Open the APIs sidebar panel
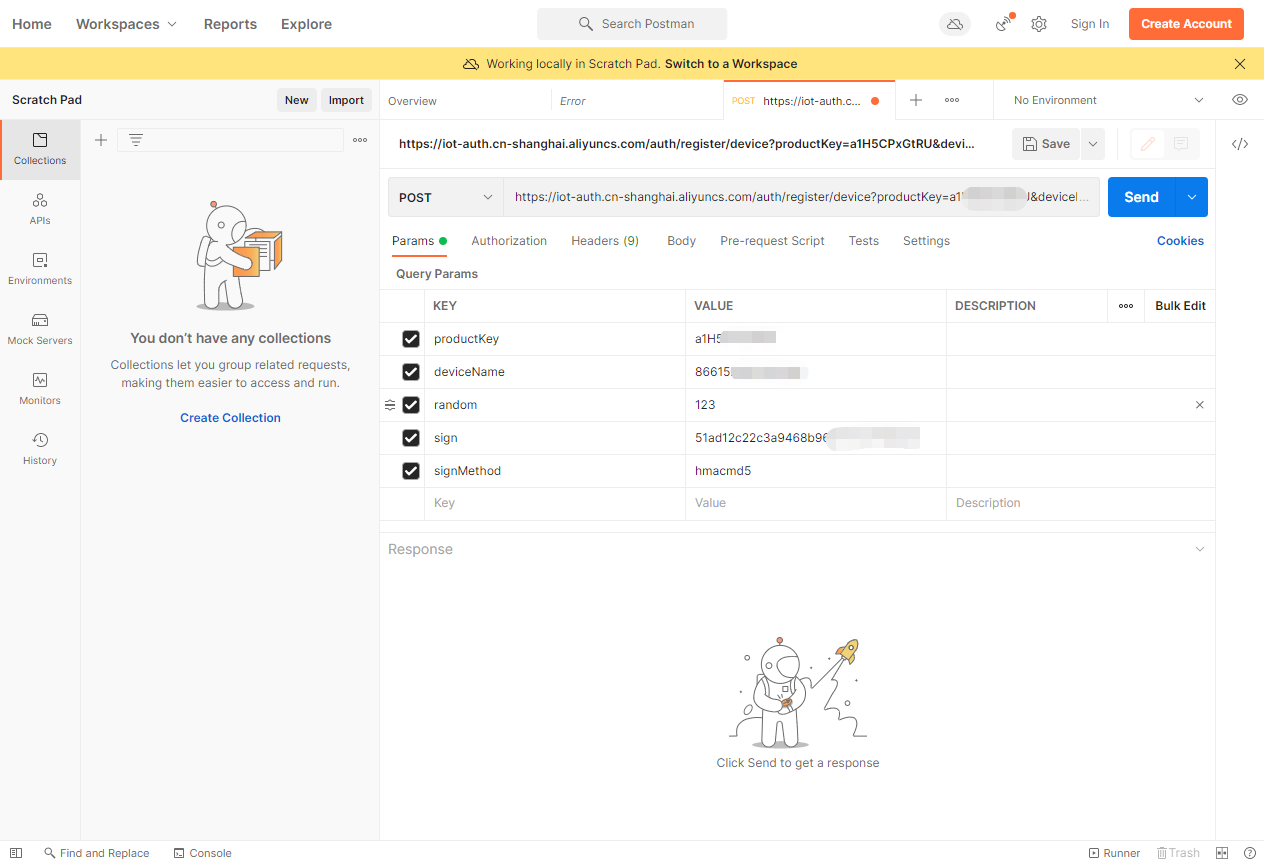 (40, 209)
